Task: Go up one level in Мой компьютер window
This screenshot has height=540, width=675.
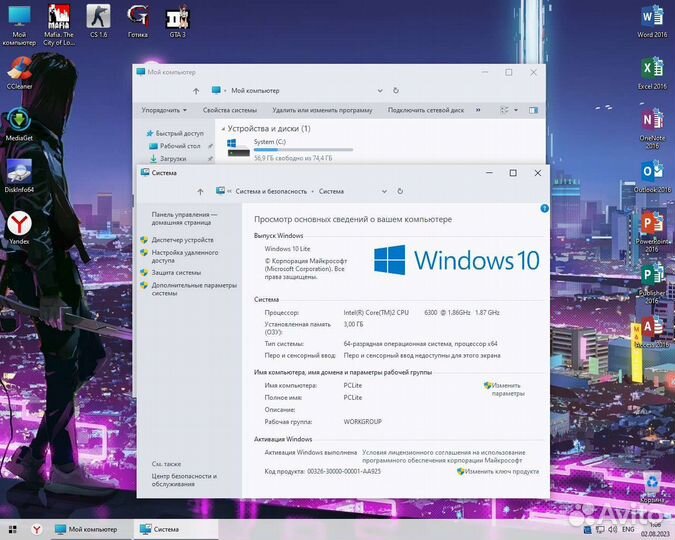Action: point(196,91)
